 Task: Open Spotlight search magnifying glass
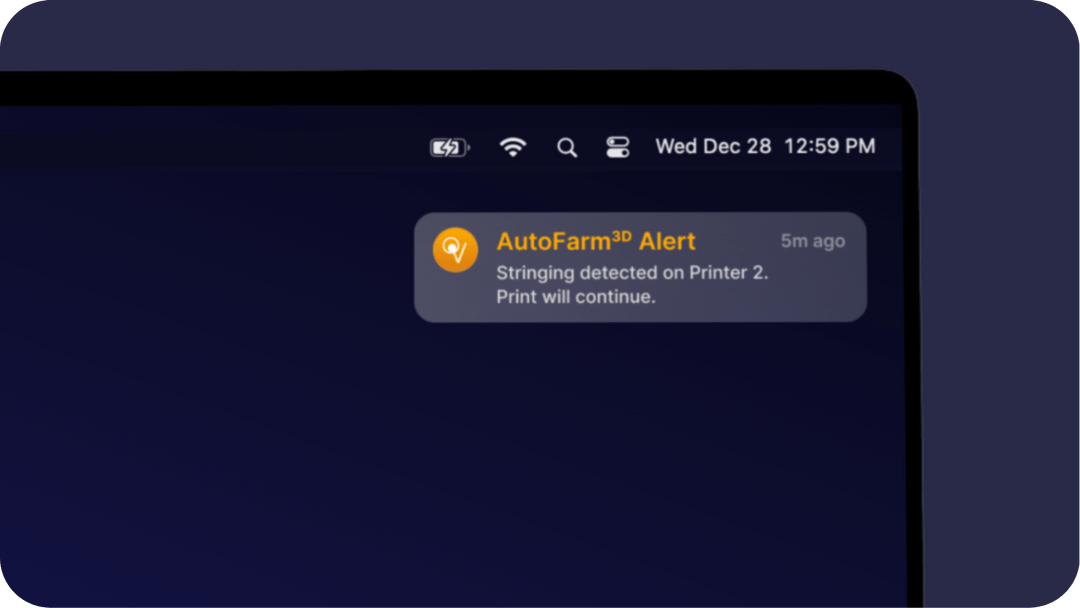[567, 147]
